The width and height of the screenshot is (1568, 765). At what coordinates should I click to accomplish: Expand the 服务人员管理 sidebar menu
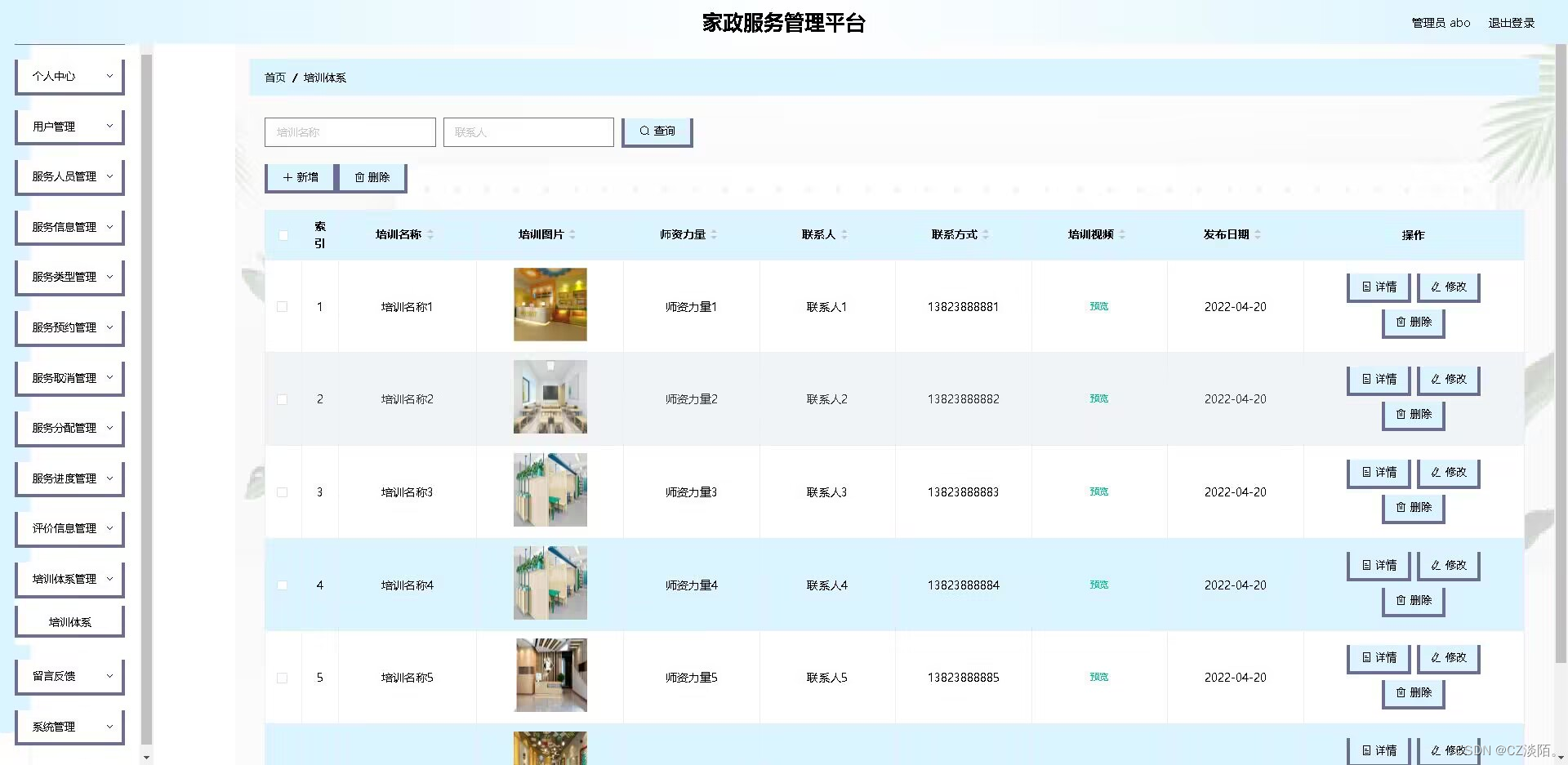69,177
